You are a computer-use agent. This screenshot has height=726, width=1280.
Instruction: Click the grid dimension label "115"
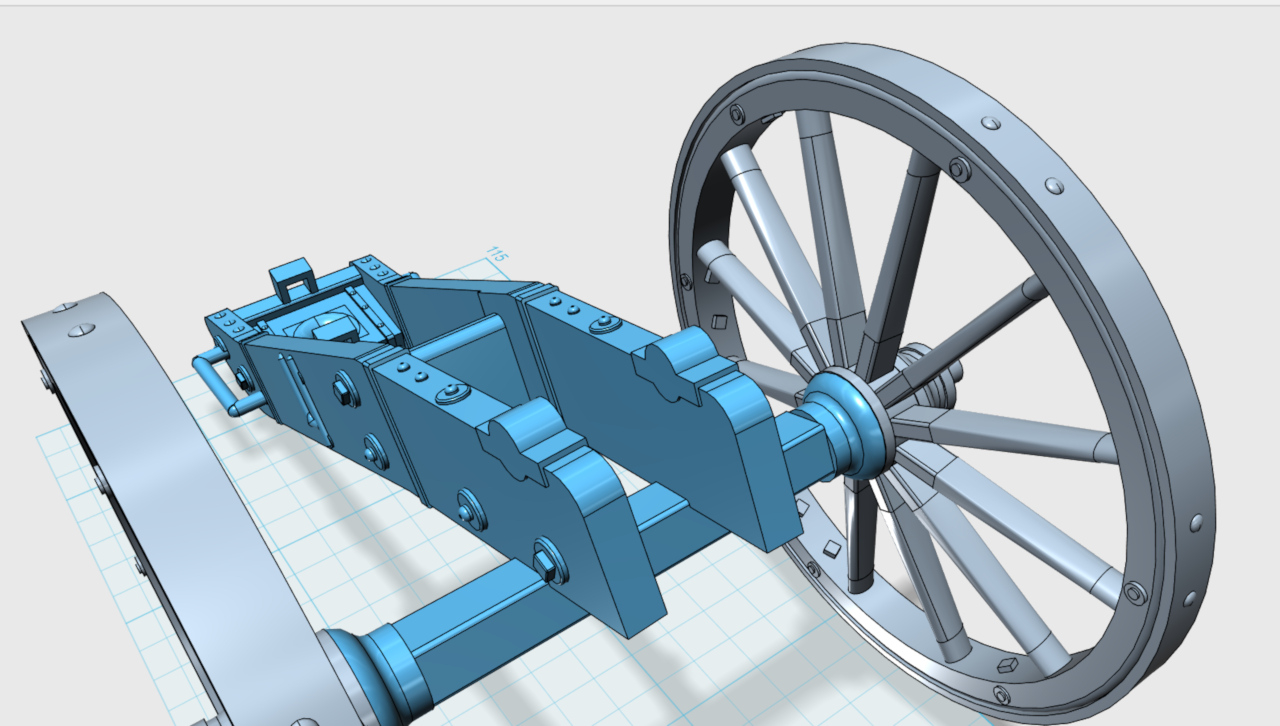click(498, 254)
